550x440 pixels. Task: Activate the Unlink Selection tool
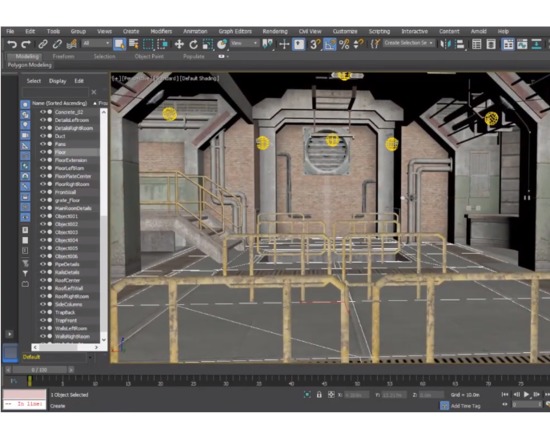click(x=57, y=44)
